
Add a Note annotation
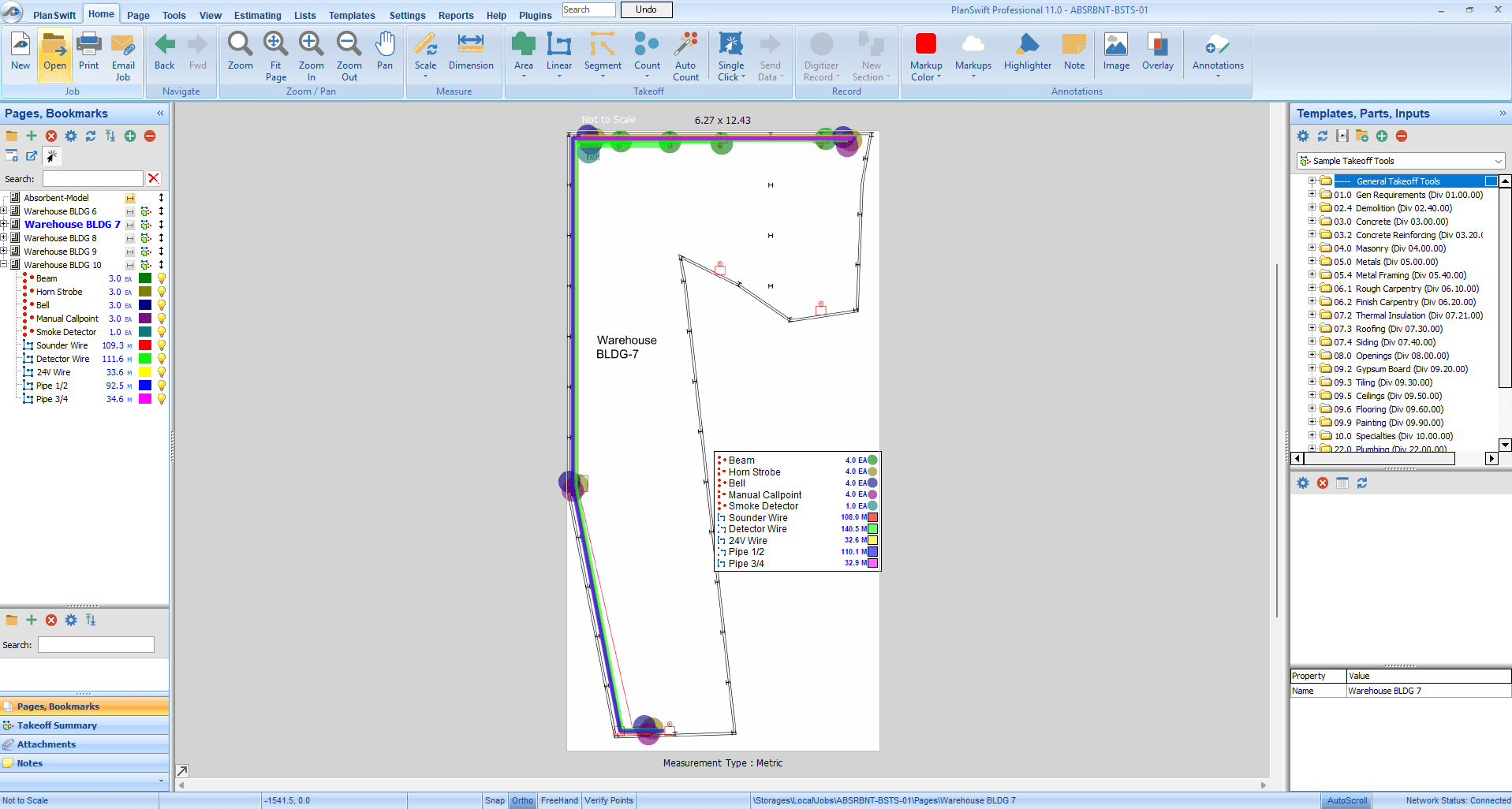point(1074,52)
